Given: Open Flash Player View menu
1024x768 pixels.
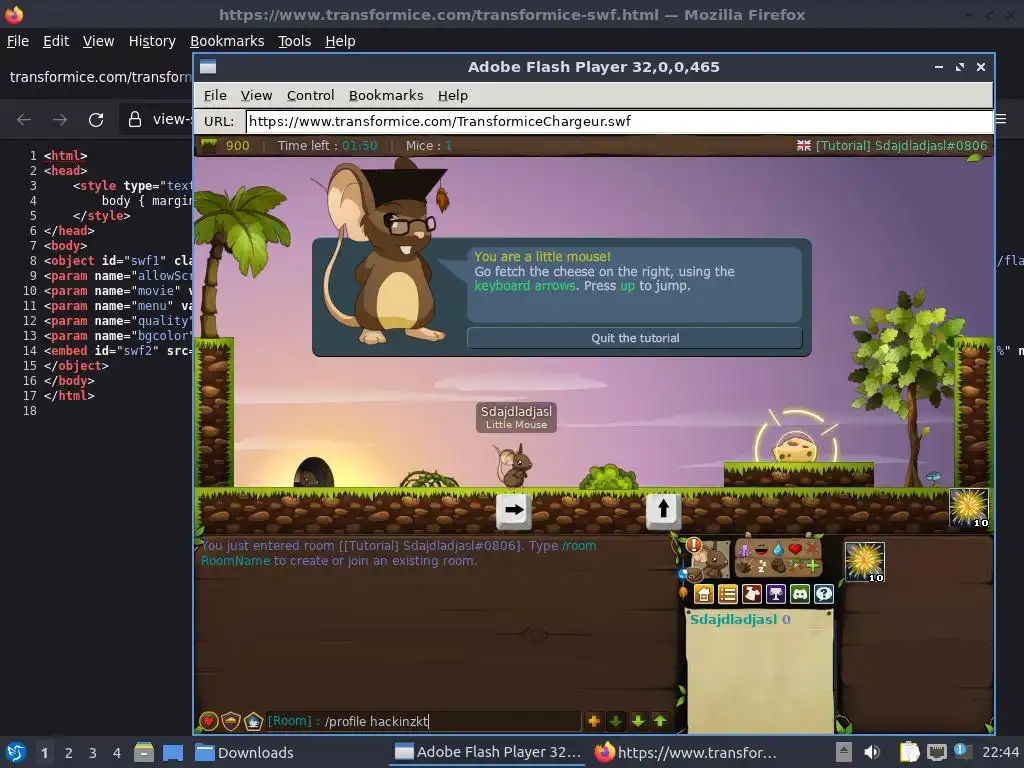Looking at the screenshot, I should (256, 95).
